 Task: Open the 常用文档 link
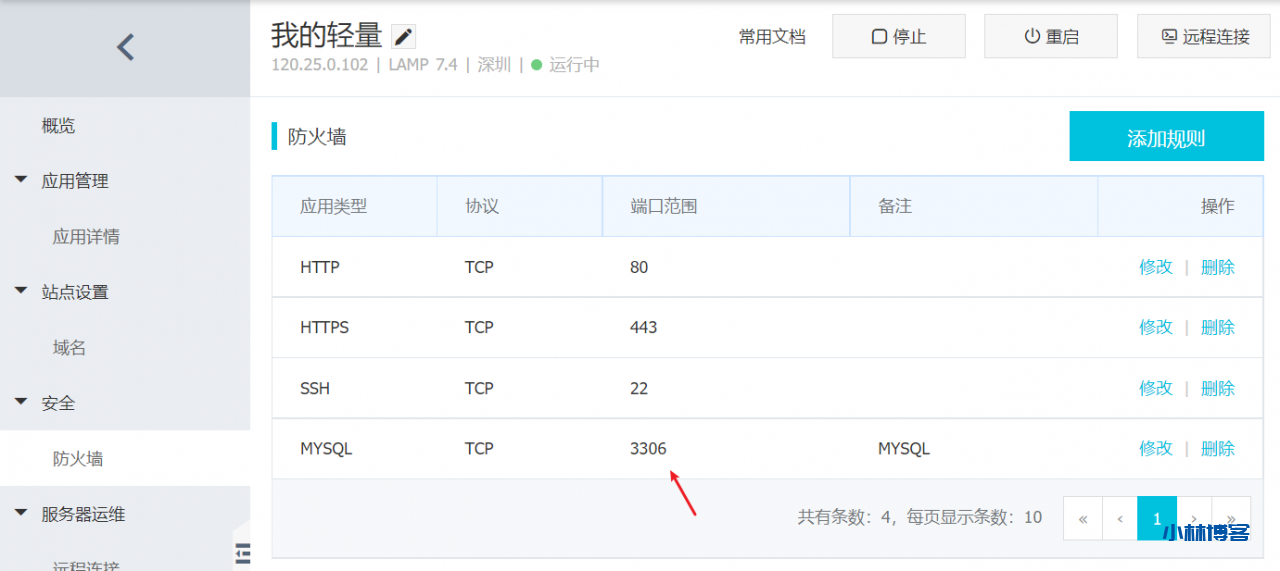pyautogui.click(x=772, y=37)
